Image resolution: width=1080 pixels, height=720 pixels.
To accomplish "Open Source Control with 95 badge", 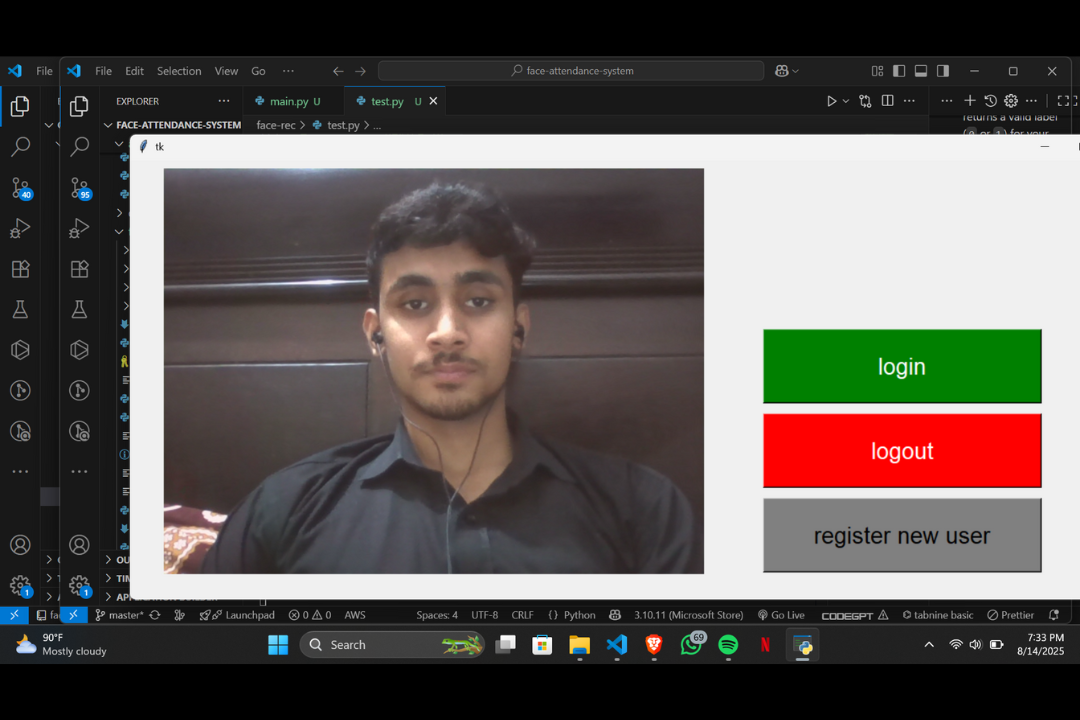I will click(x=80, y=188).
